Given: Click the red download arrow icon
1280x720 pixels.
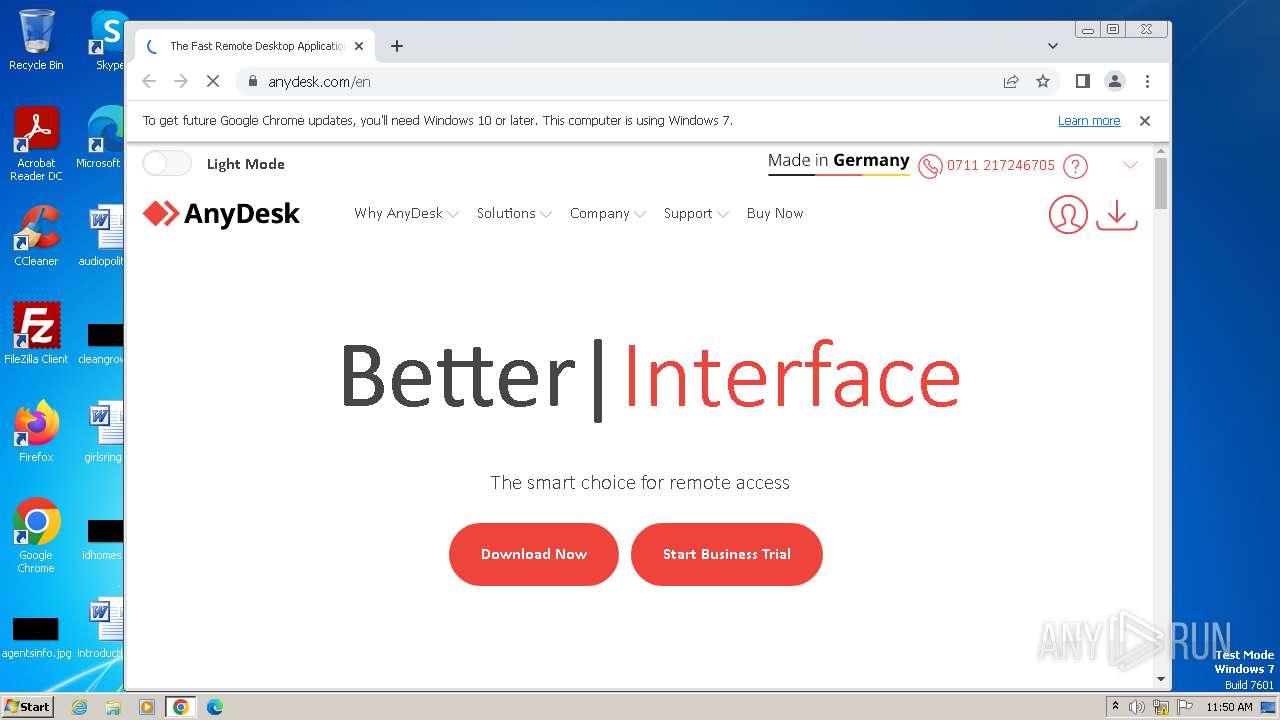Looking at the screenshot, I should point(1117,214).
